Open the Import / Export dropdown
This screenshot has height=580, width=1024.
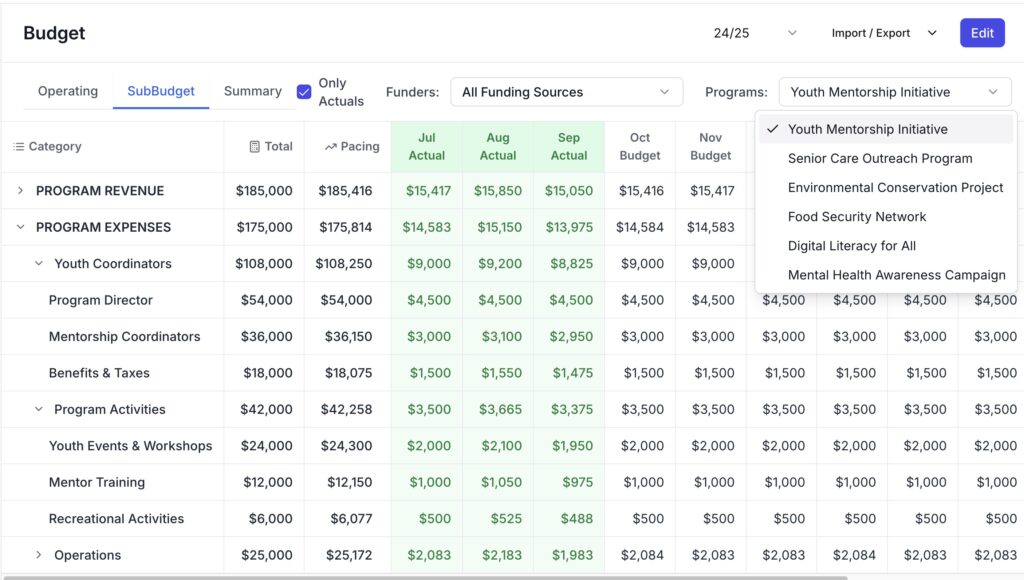884,33
